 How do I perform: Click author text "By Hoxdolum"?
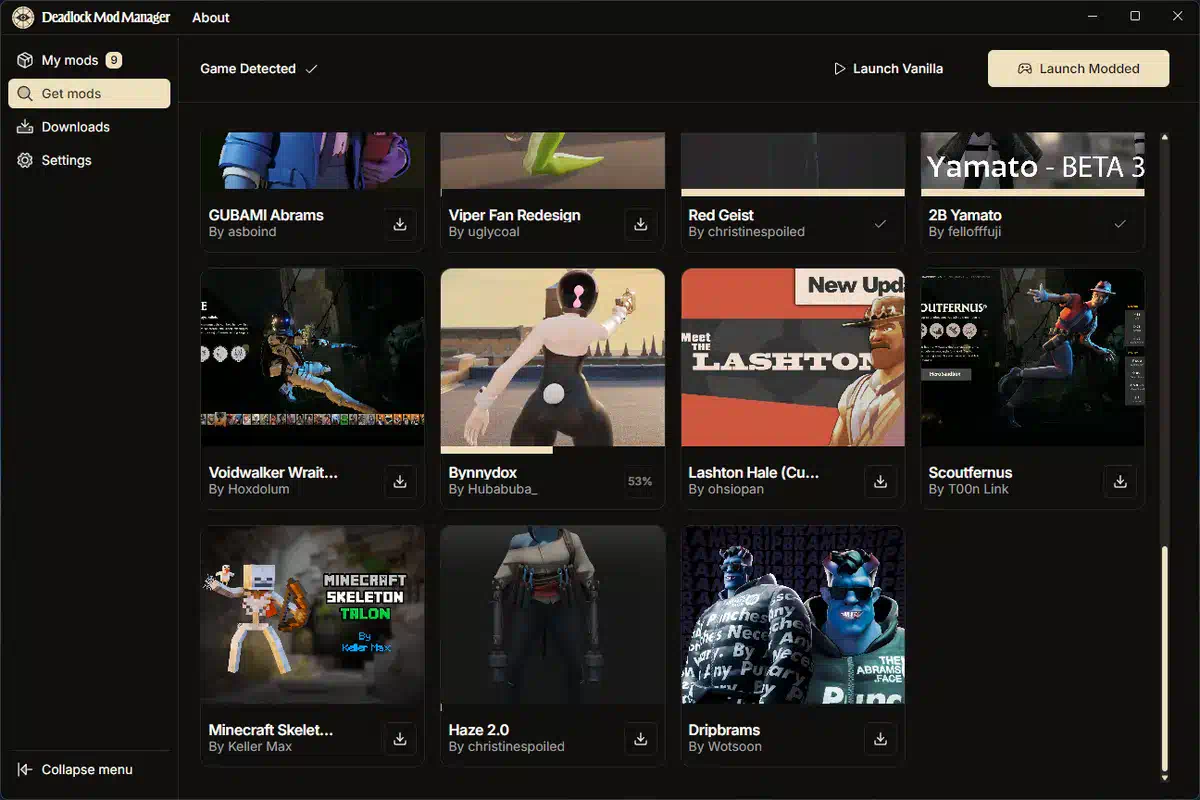coord(248,489)
